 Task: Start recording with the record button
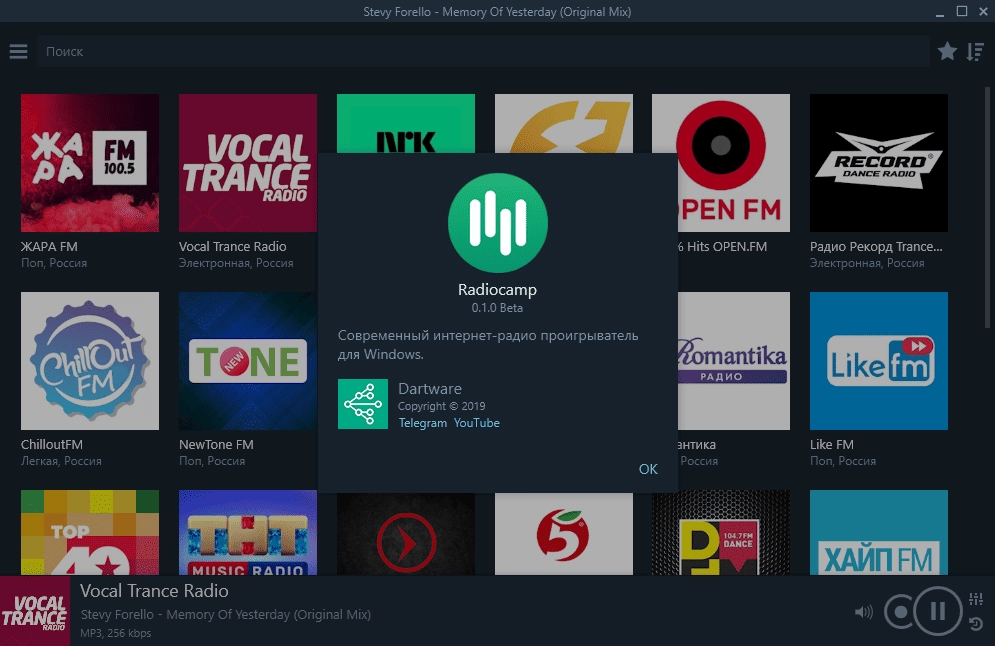click(900, 612)
